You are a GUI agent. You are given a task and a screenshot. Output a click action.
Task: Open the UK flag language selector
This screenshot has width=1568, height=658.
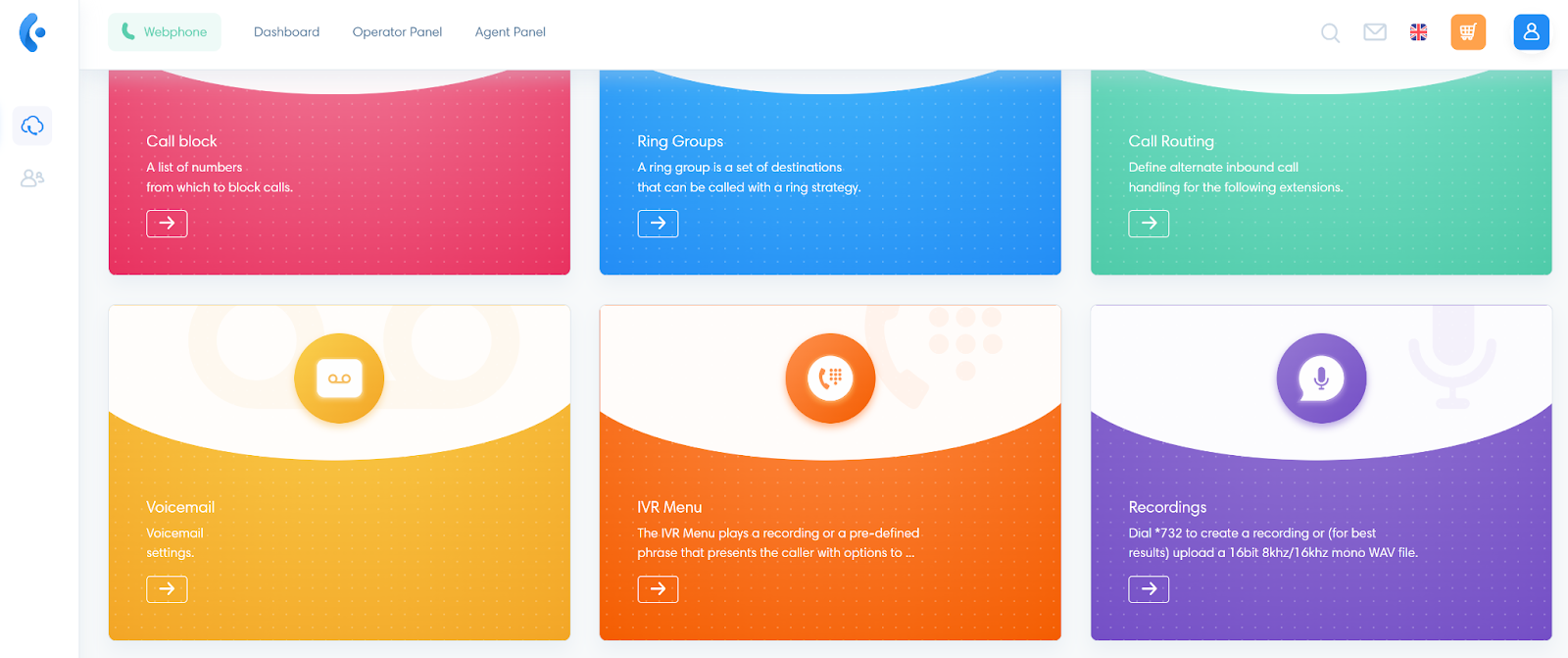pyautogui.click(x=1418, y=32)
